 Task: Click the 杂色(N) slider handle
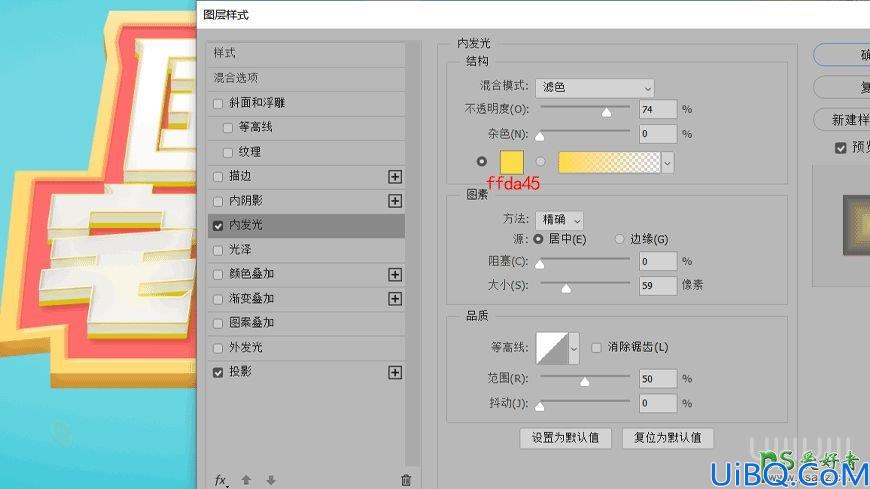pos(540,137)
